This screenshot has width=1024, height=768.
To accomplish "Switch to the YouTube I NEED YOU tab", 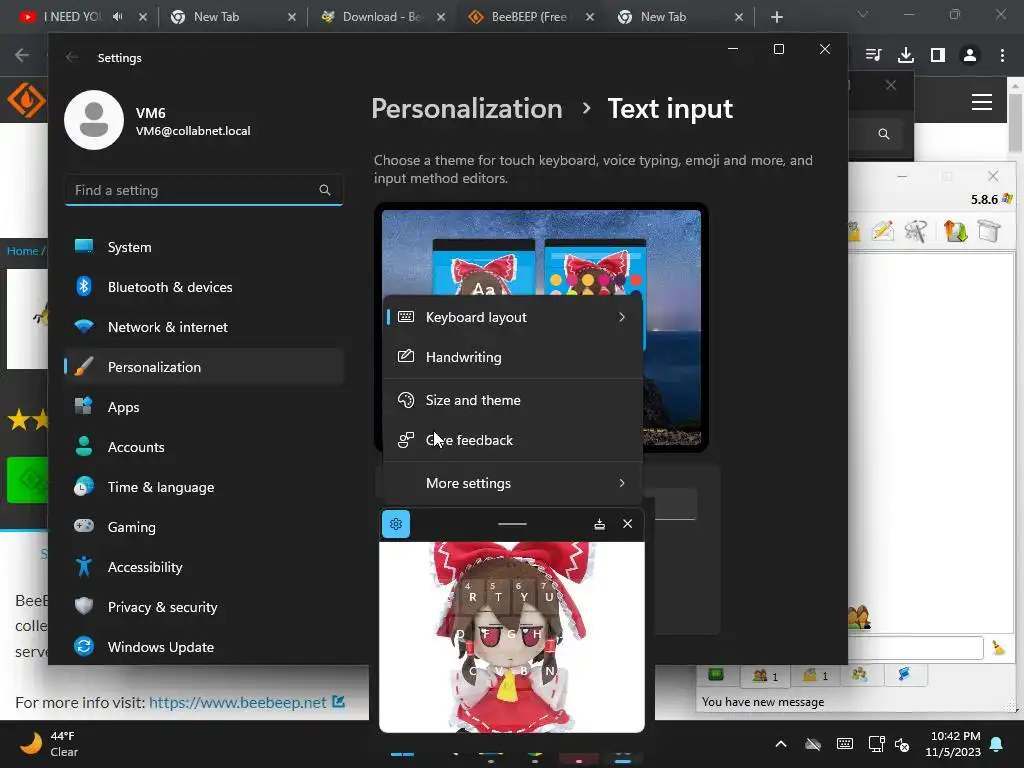I will pyautogui.click(x=72, y=17).
